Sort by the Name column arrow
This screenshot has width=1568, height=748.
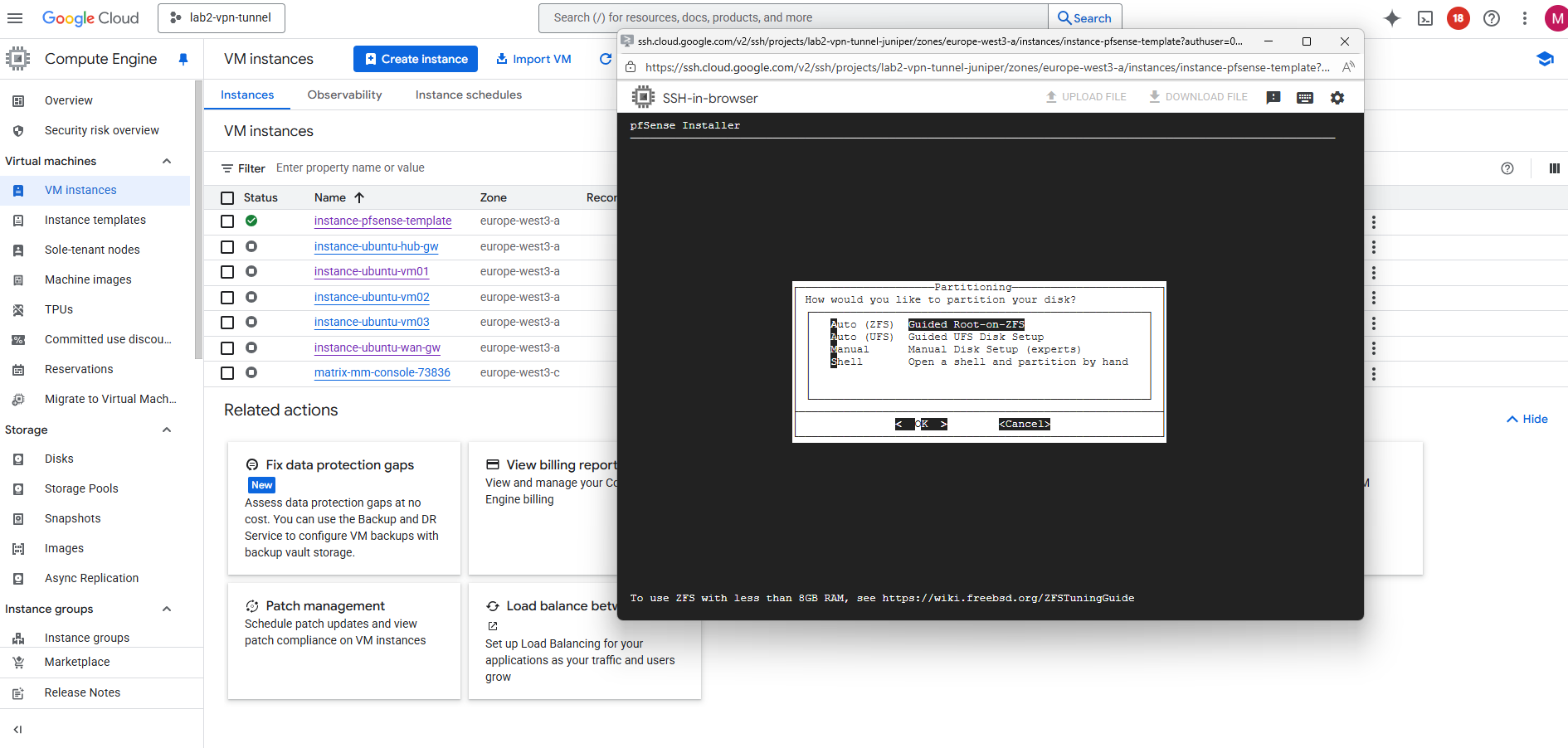[x=359, y=197]
